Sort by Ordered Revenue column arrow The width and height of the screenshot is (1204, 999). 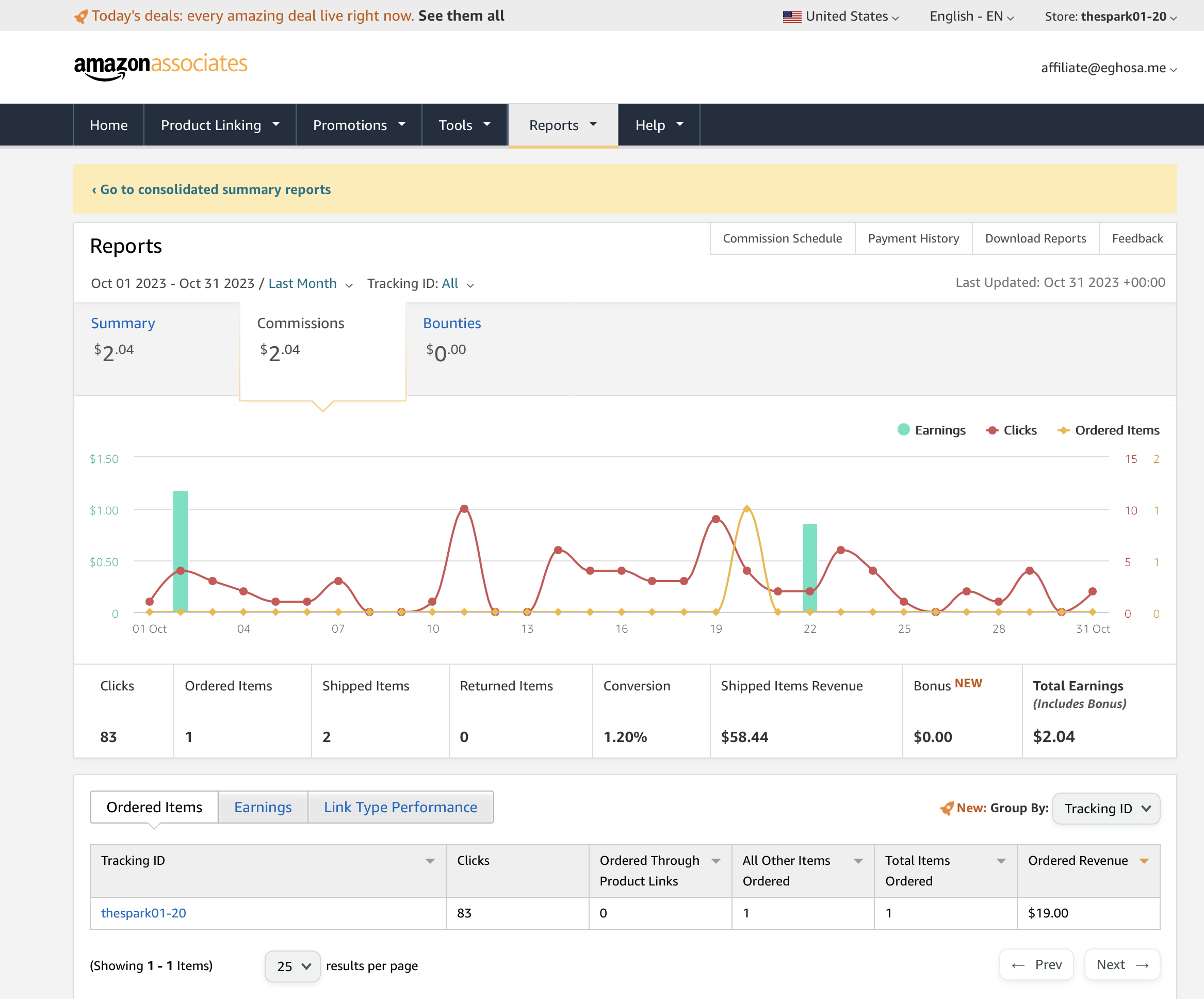1144,861
